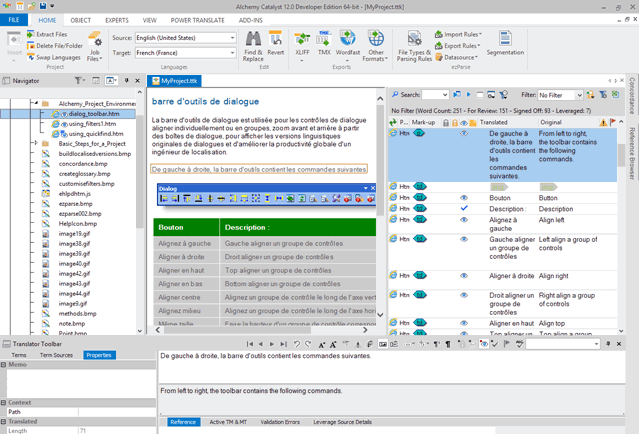Click the TMX export icon
The height and width of the screenshot is (434, 639).
(324, 40)
